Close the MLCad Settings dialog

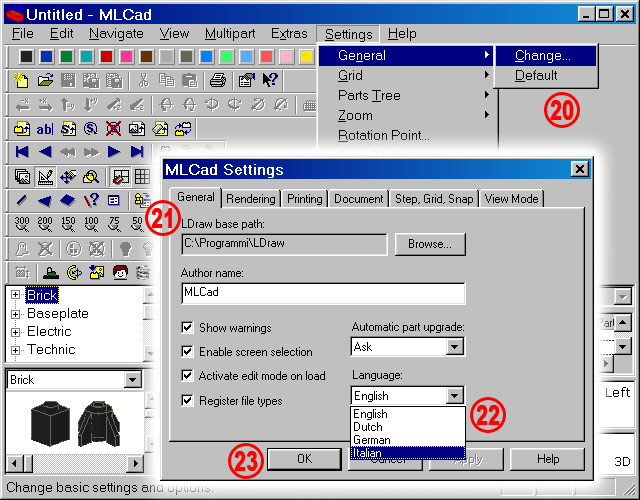(579, 169)
